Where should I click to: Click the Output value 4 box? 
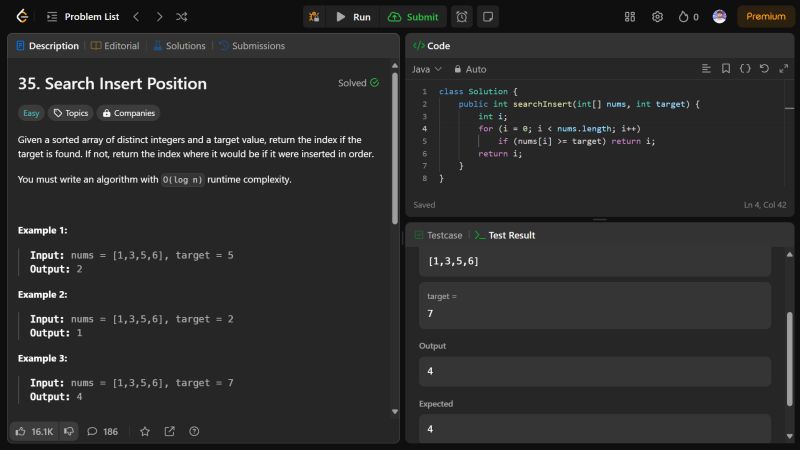(595, 371)
